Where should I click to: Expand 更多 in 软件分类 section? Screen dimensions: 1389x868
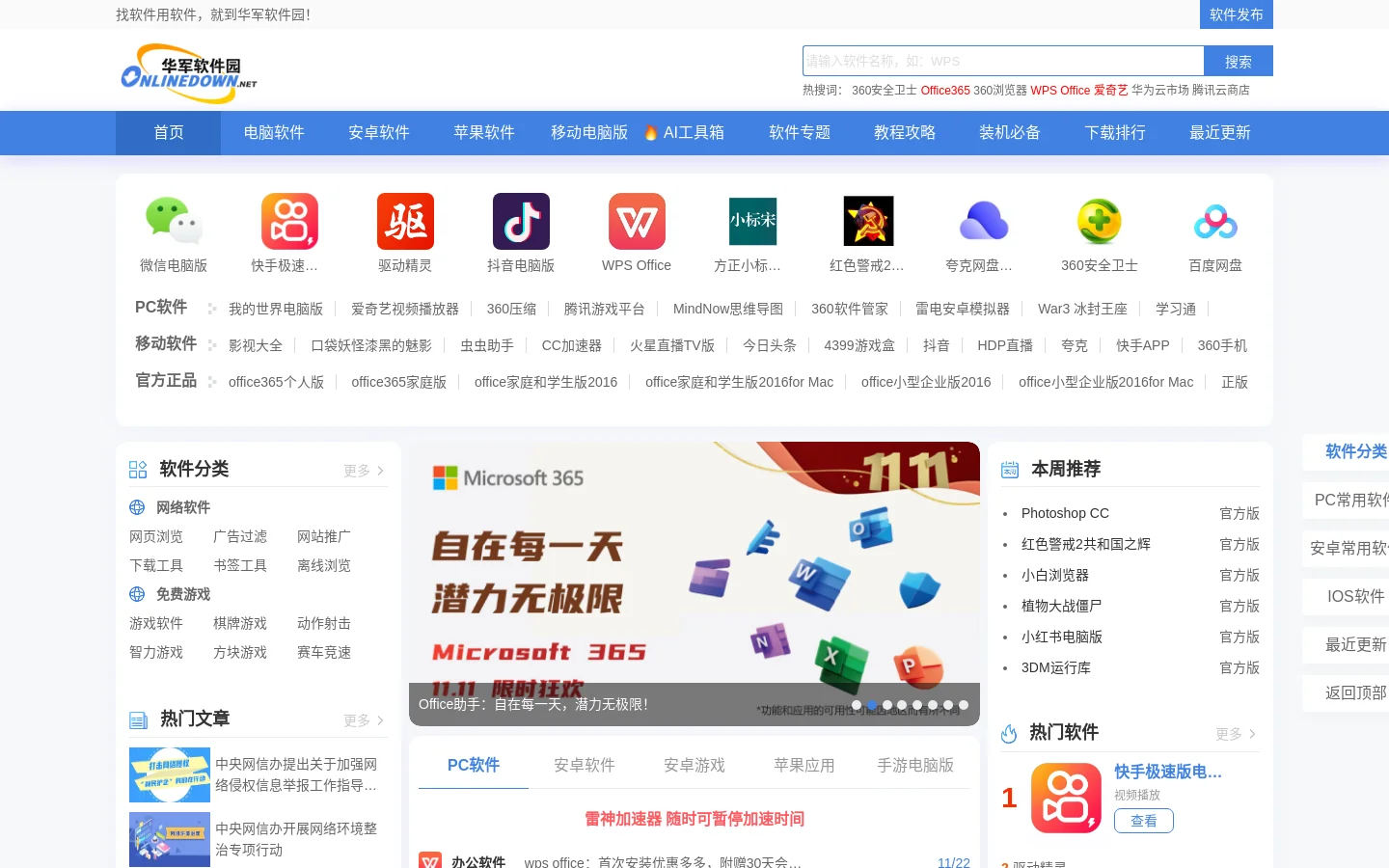(365, 471)
